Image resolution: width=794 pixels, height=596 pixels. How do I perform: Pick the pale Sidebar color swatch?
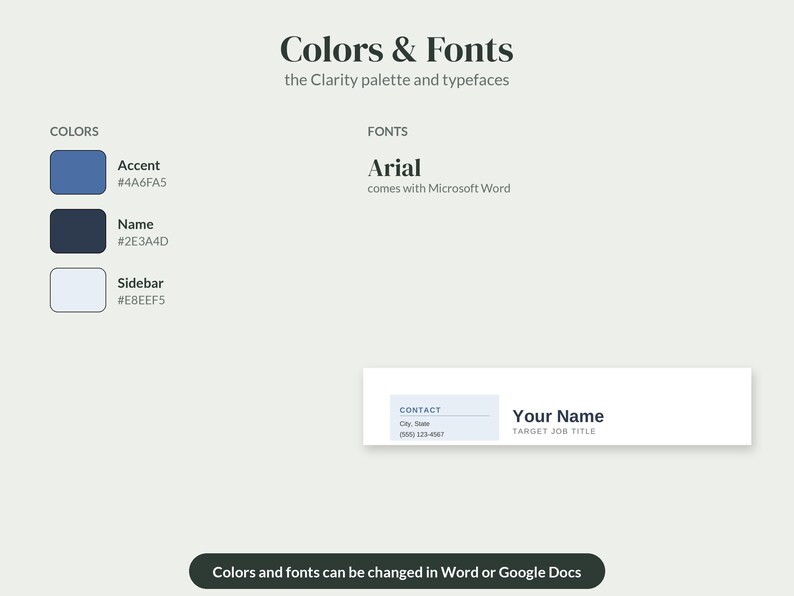[78, 290]
